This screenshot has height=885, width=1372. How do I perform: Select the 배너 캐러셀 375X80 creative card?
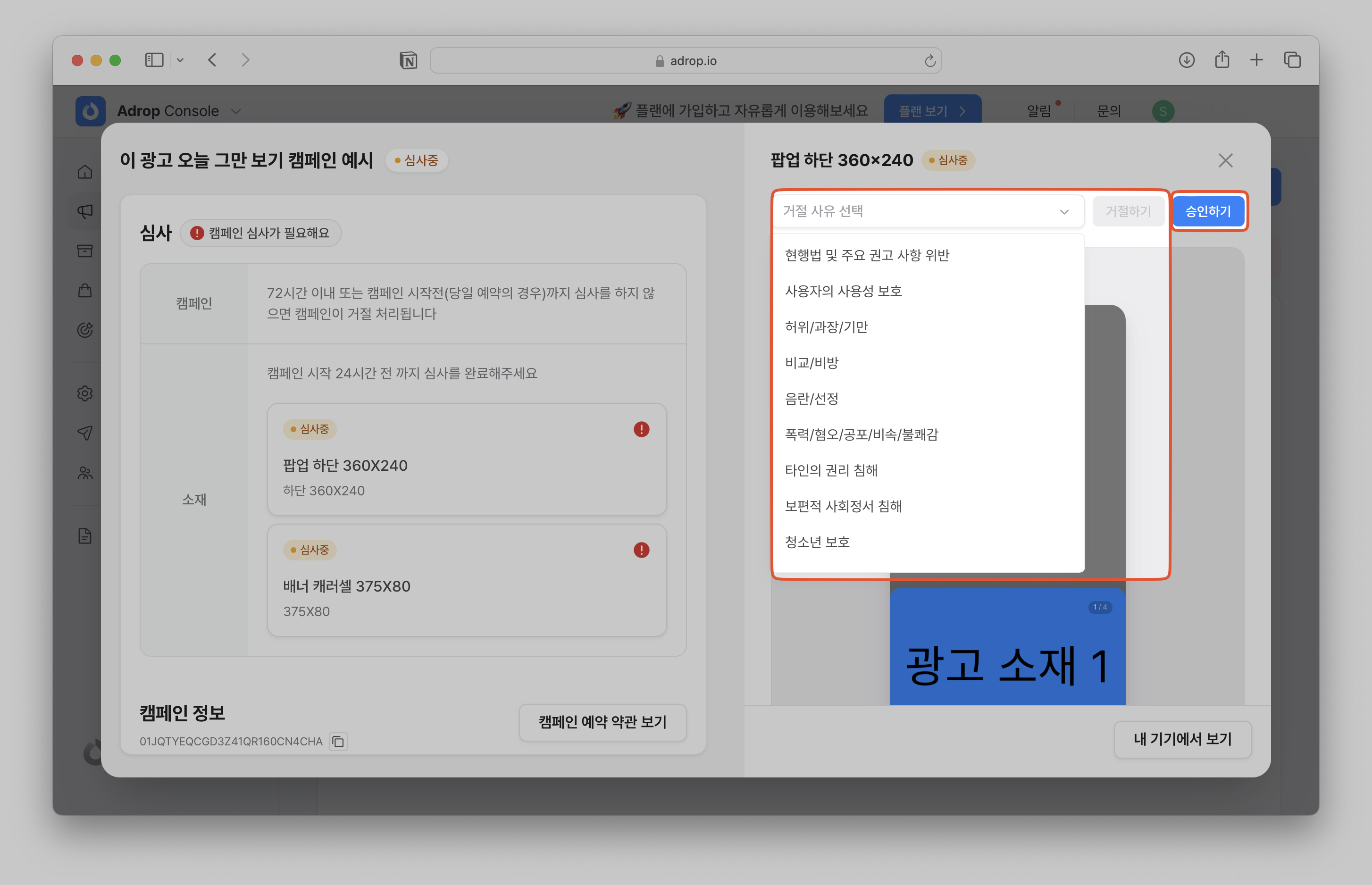466,580
